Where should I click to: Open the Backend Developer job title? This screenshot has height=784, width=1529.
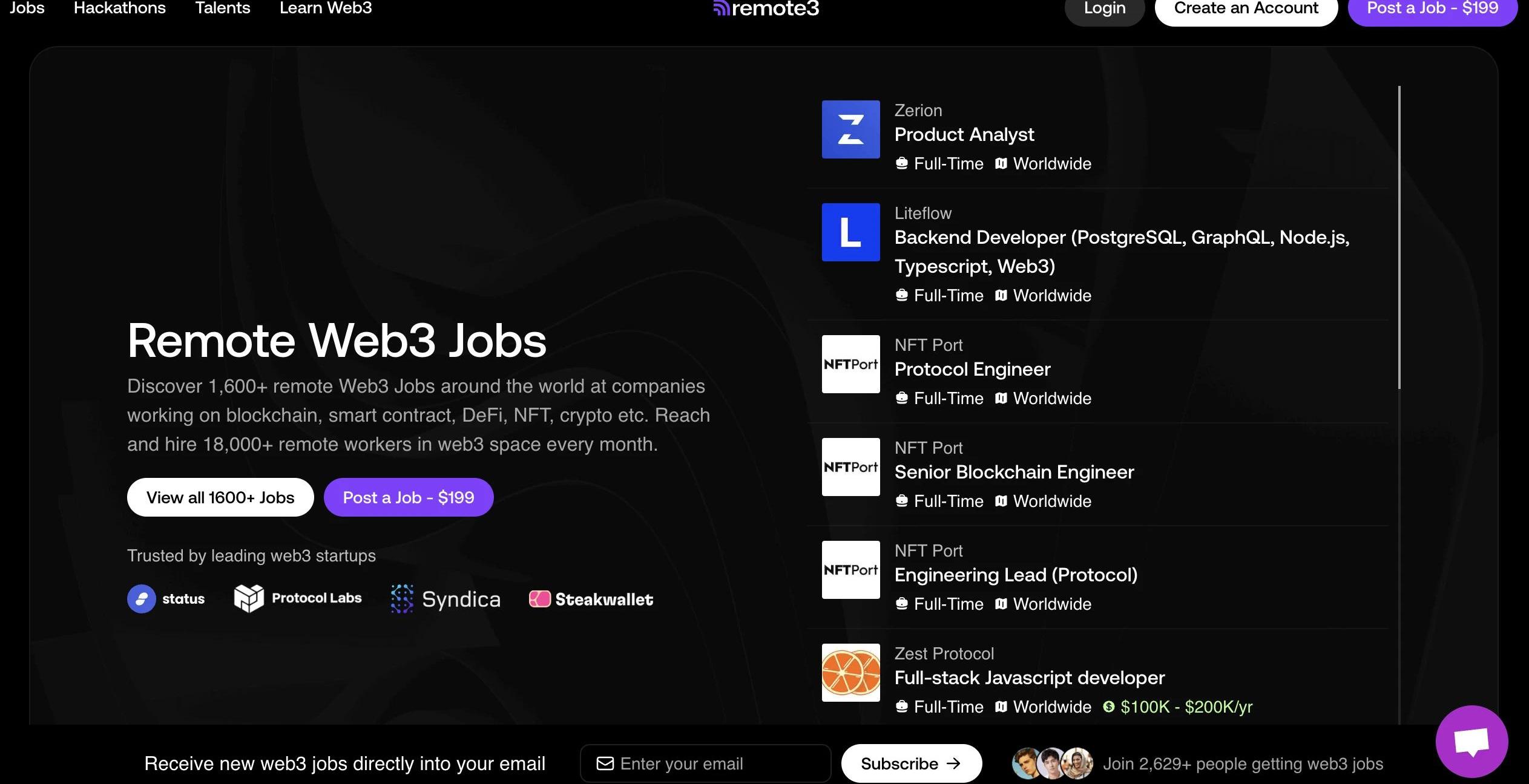click(1122, 252)
